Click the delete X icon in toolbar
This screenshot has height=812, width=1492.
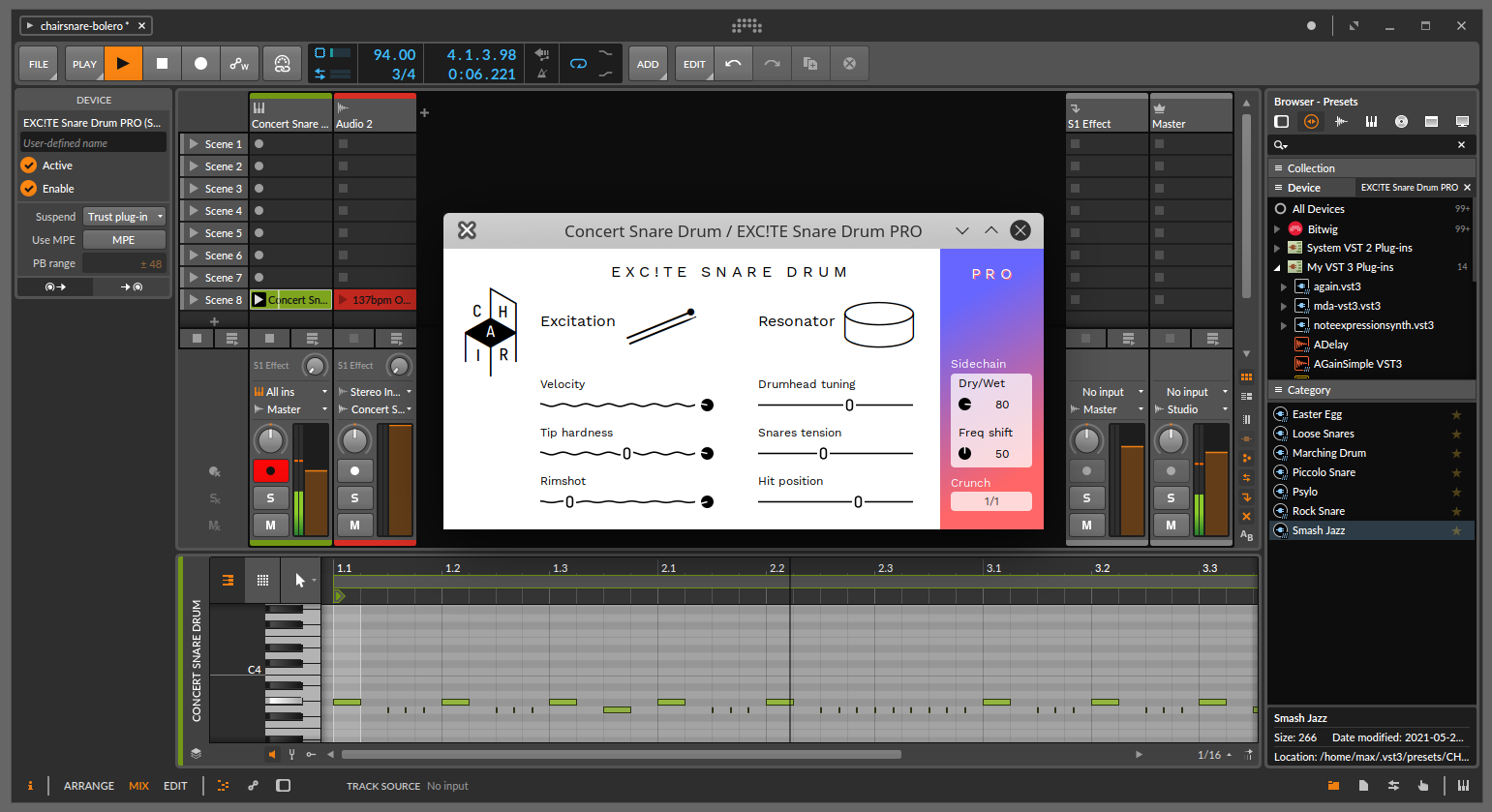click(x=849, y=64)
